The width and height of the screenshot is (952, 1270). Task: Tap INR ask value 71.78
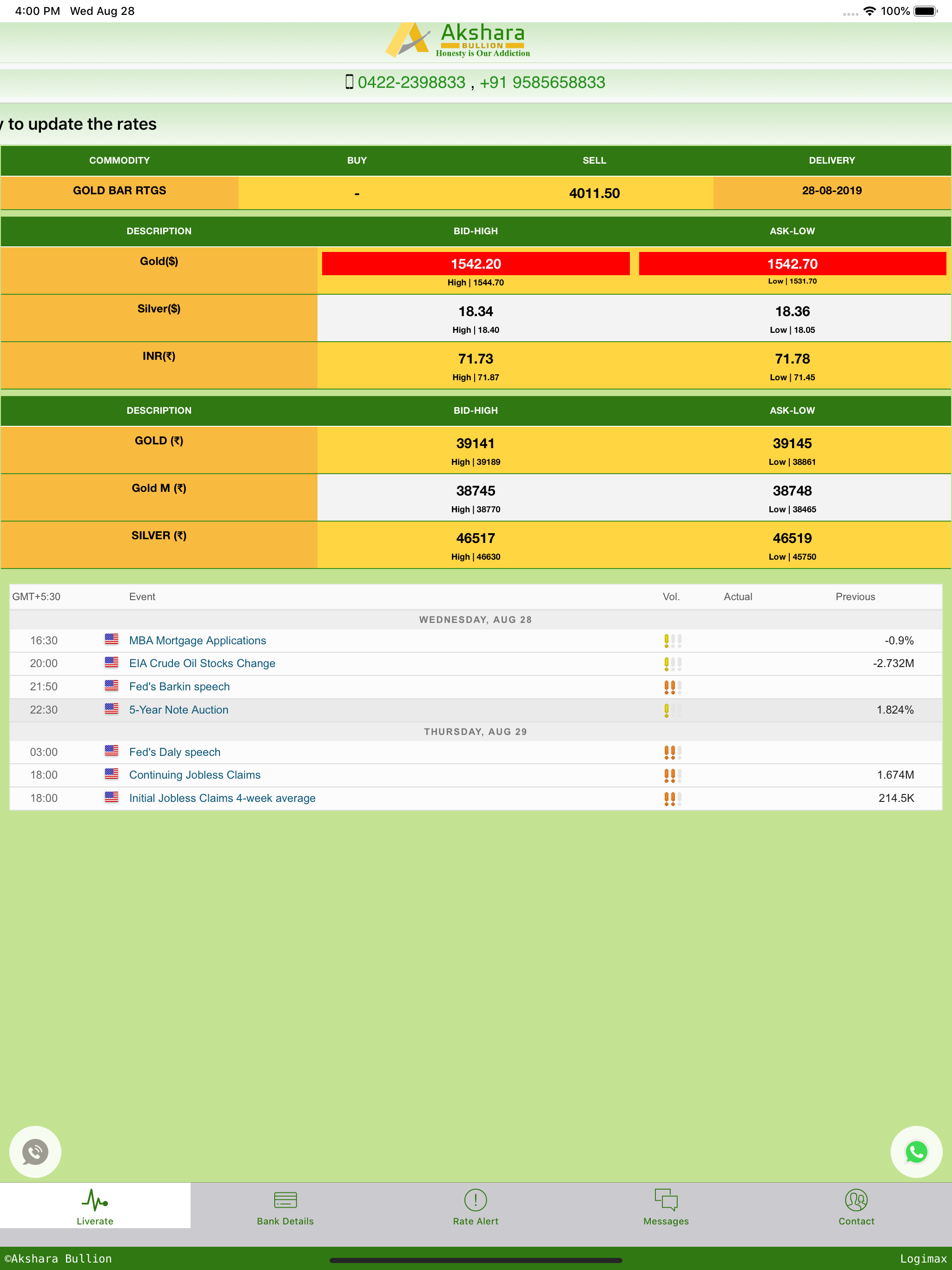pos(793,359)
